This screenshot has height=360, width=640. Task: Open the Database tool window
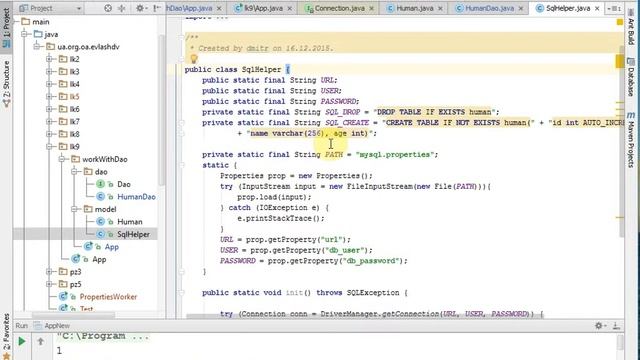coord(631,77)
